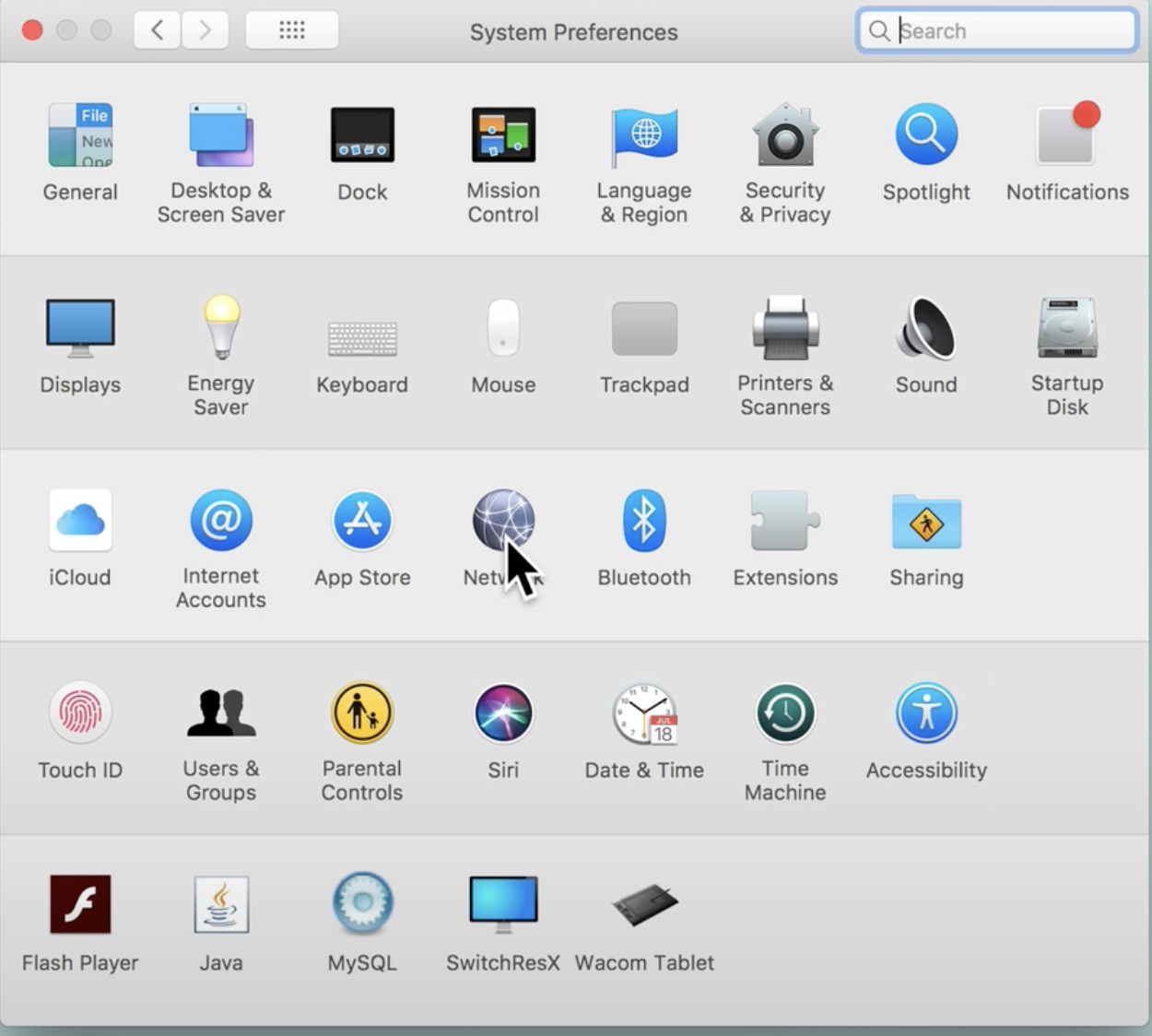
Task: Click the red close window button
Action: [32, 30]
